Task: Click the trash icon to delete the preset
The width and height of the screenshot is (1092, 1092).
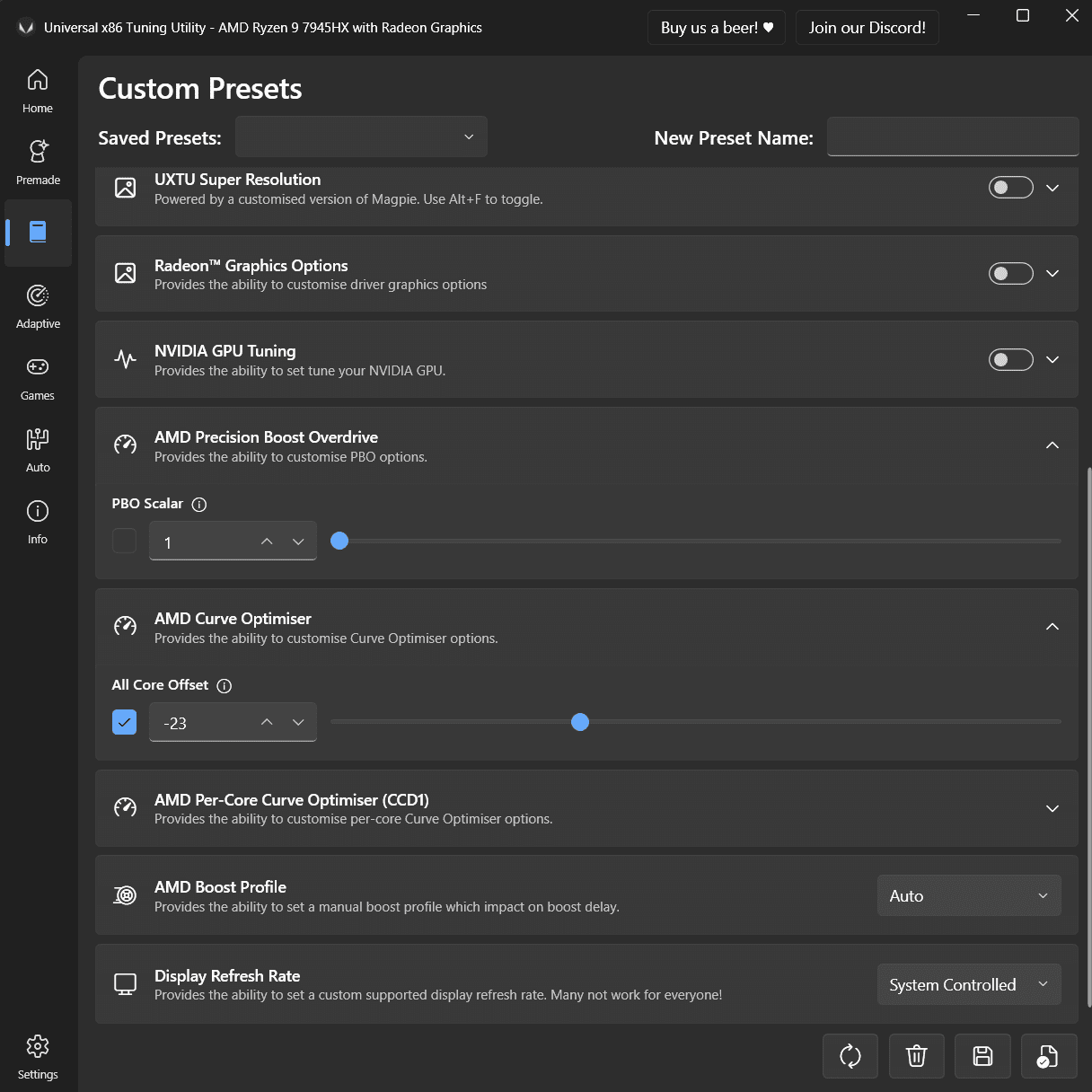Action: coord(916,1056)
